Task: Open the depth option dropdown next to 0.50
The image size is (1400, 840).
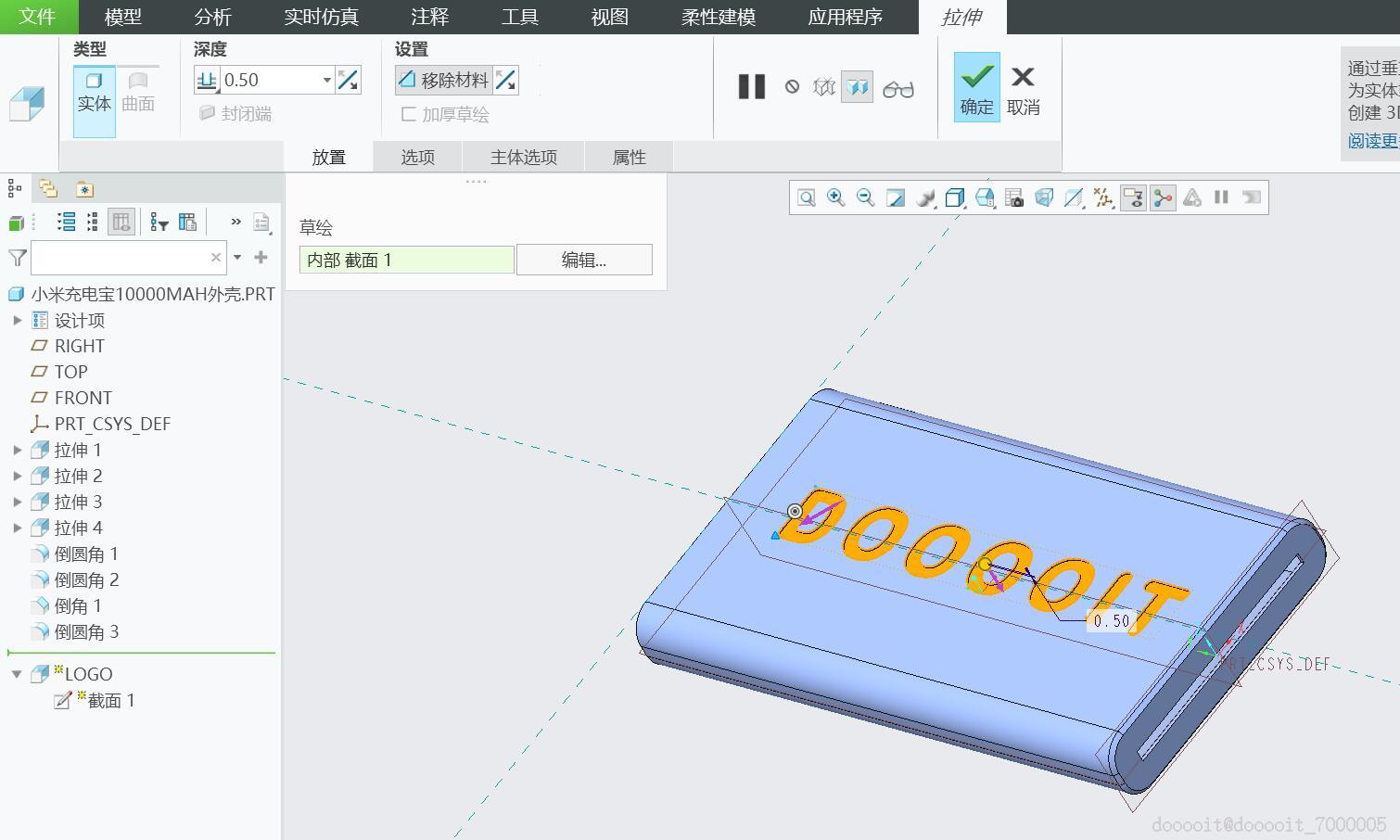Action: tap(326, 80)
